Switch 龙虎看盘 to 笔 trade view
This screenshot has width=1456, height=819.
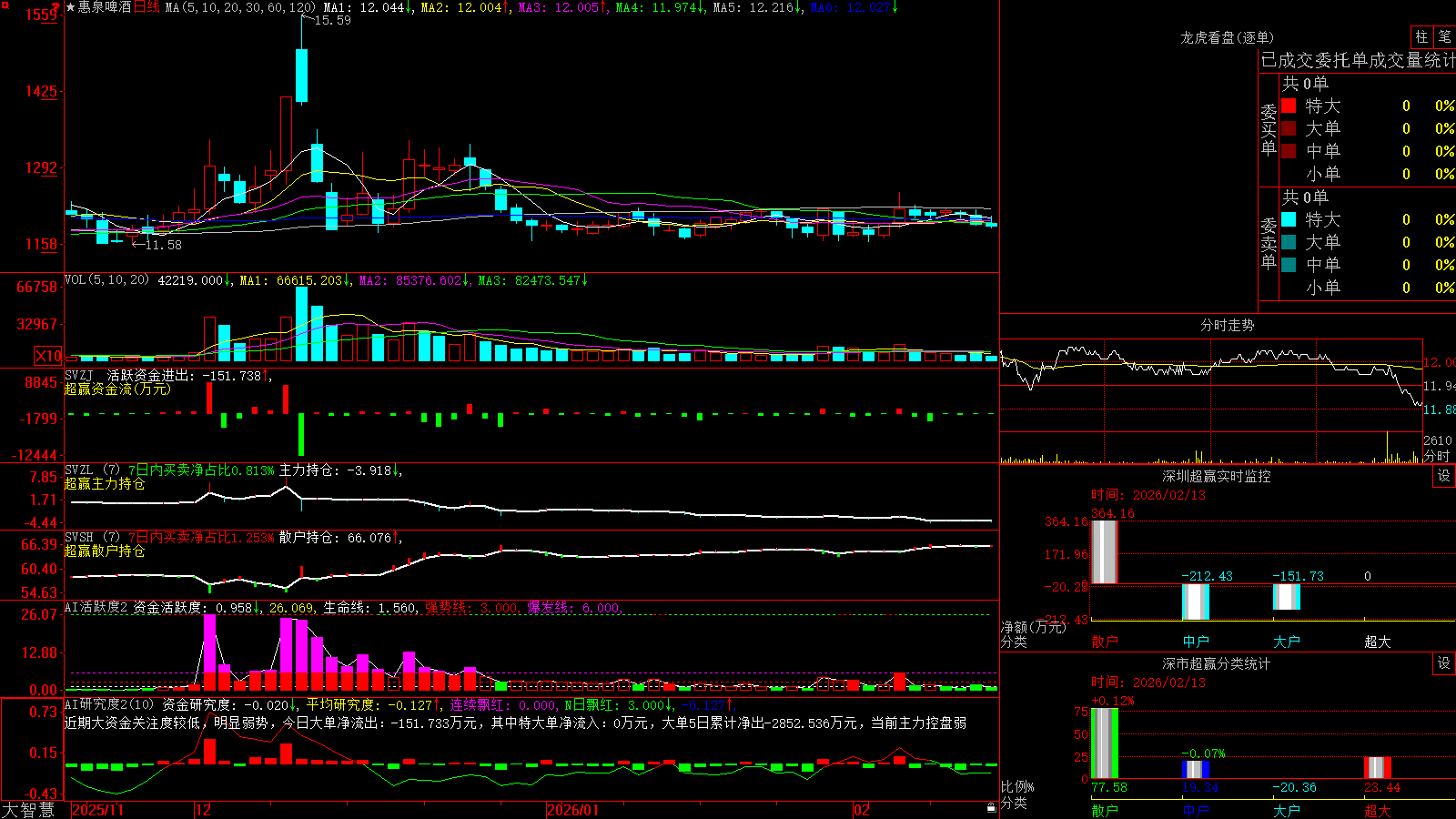point(1444,37)
